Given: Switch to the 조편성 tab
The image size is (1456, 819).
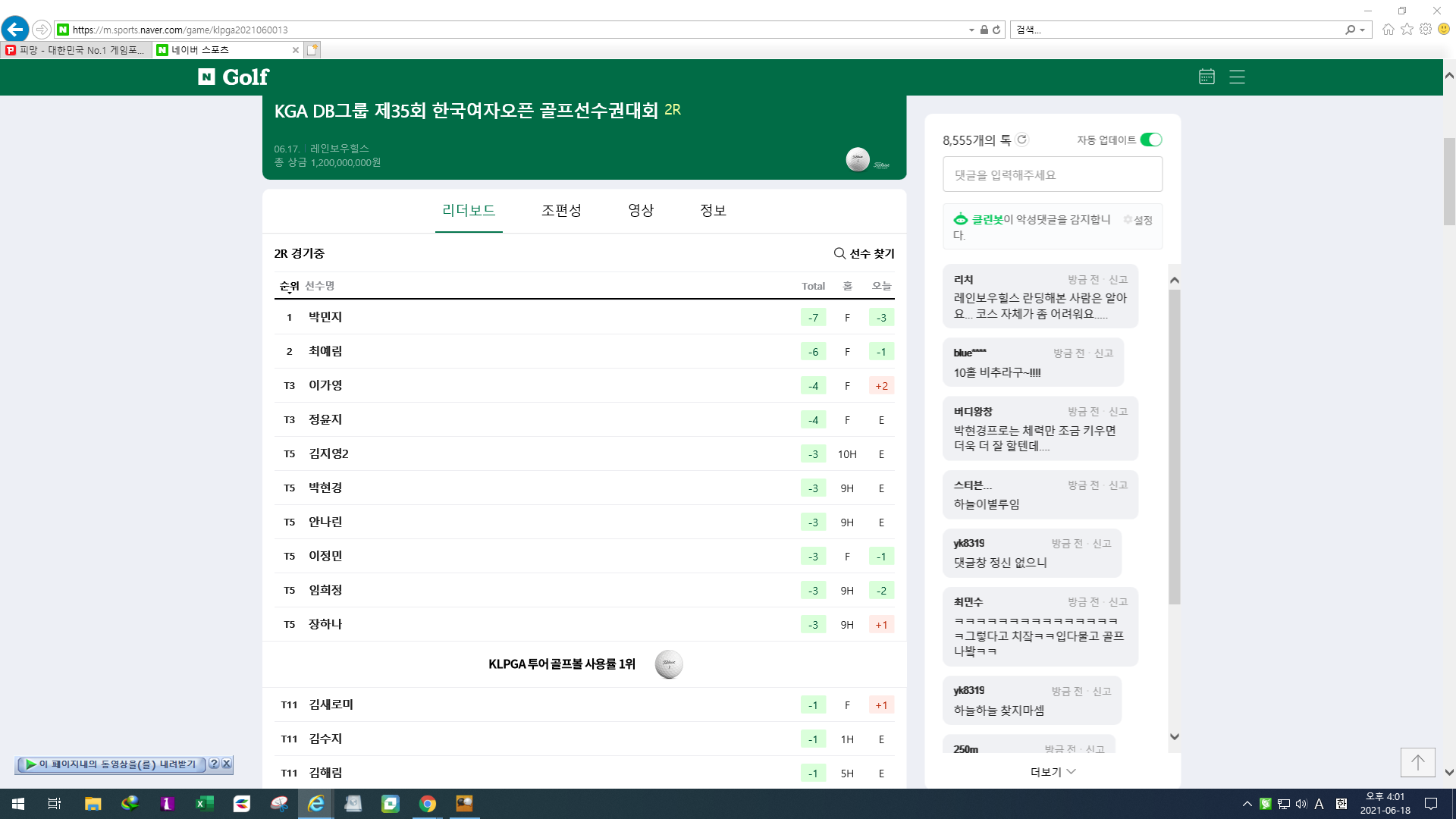Looking at the screenshot, I should pos(561,210).
